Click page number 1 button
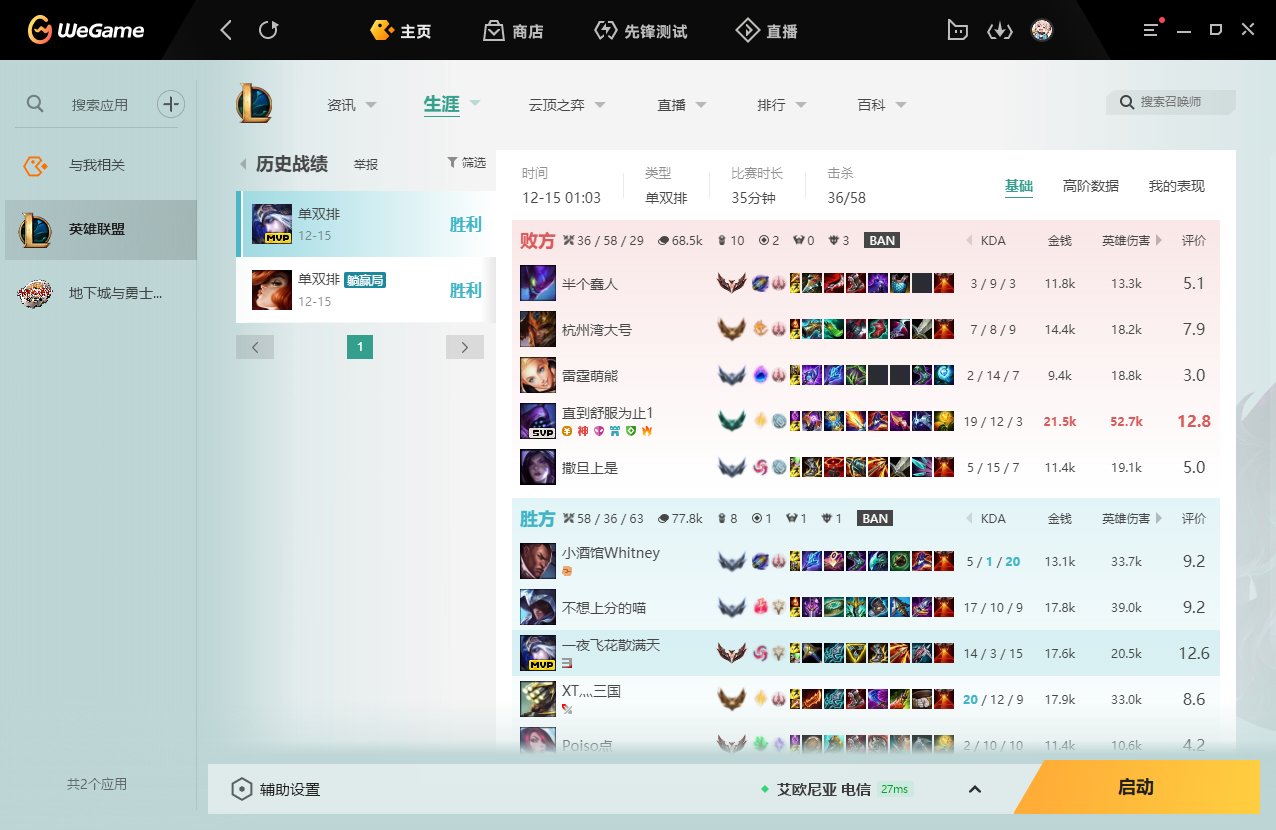 (360, 347)
